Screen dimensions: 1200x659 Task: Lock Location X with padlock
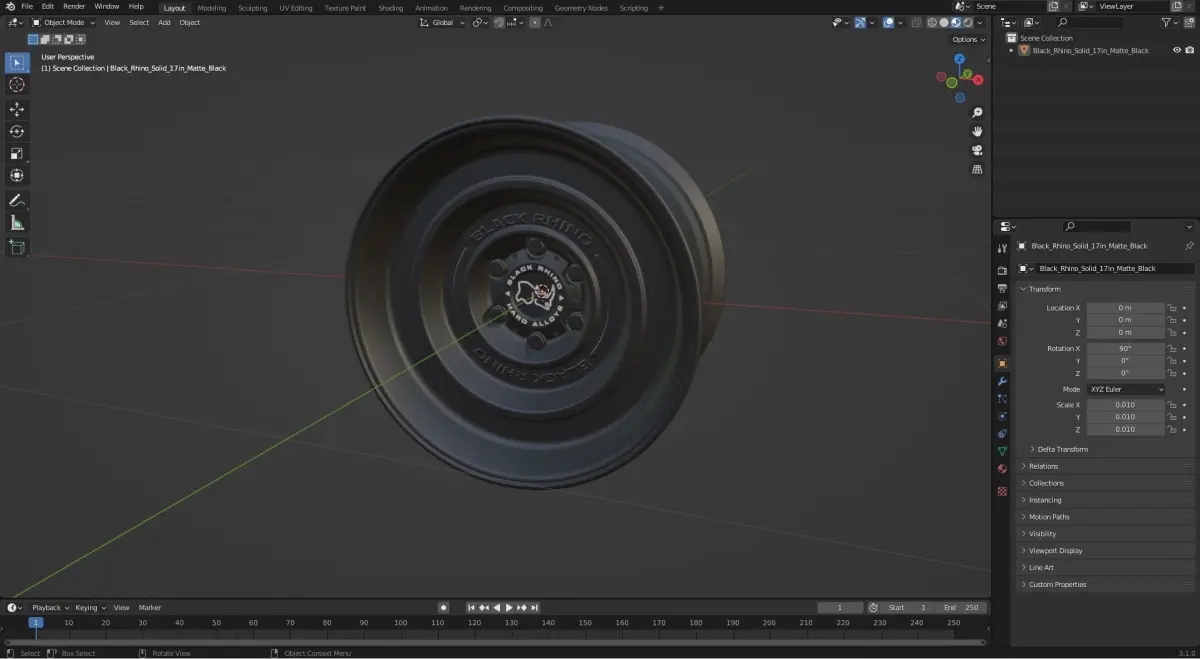[1171, 308]
